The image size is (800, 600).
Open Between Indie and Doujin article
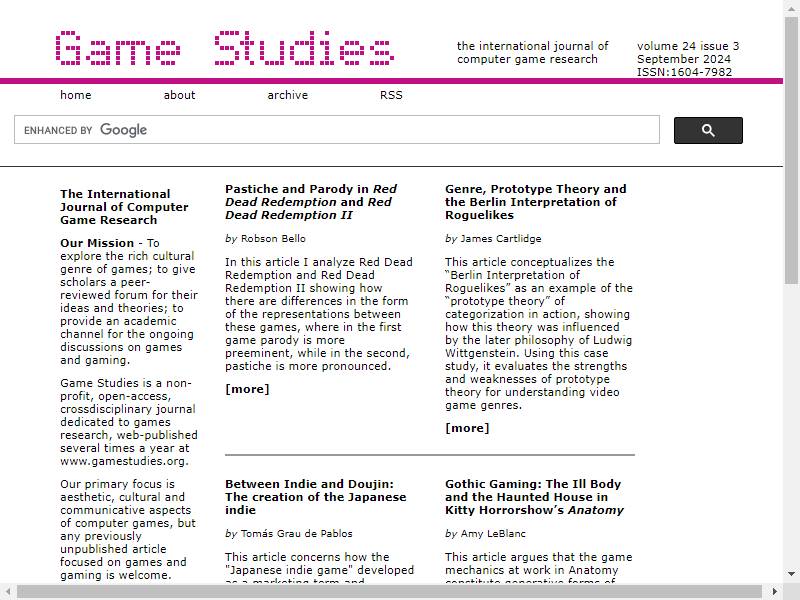pos(316,497)
